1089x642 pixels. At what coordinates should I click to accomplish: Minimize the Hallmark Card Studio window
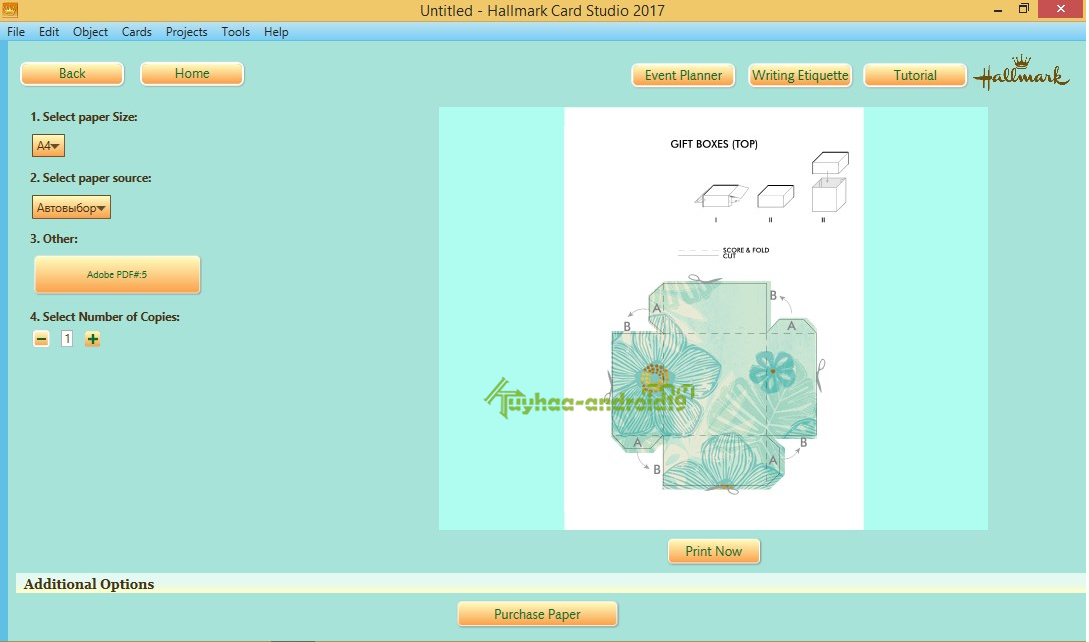(x=998, y=10)
